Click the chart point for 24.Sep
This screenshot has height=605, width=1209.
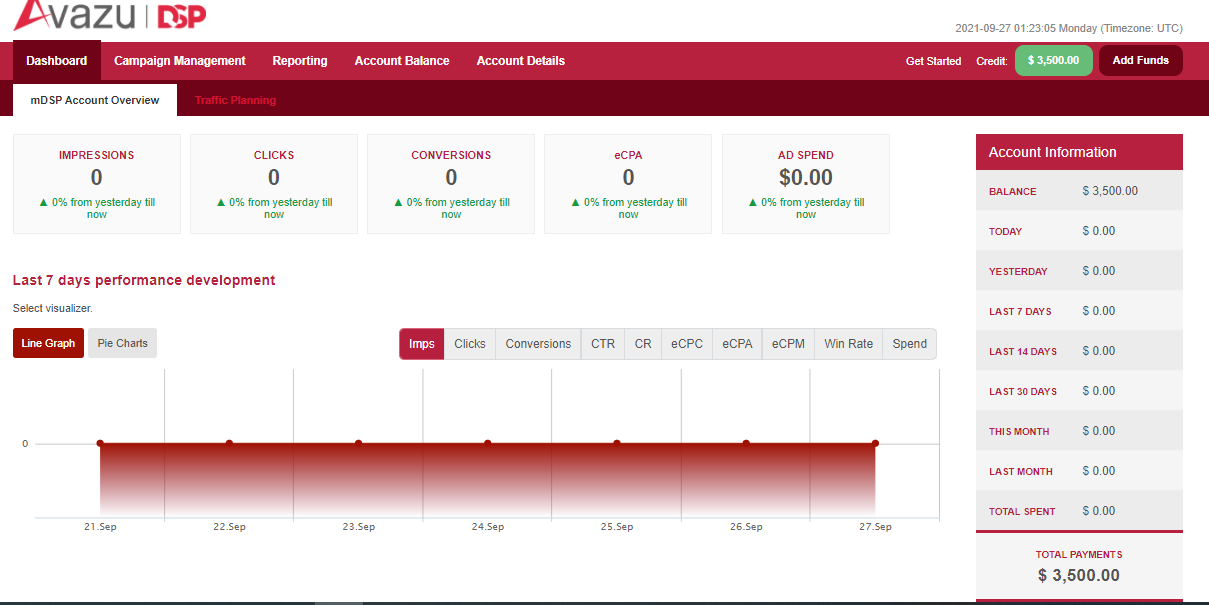pyautogui.click(x=487, y=443)
